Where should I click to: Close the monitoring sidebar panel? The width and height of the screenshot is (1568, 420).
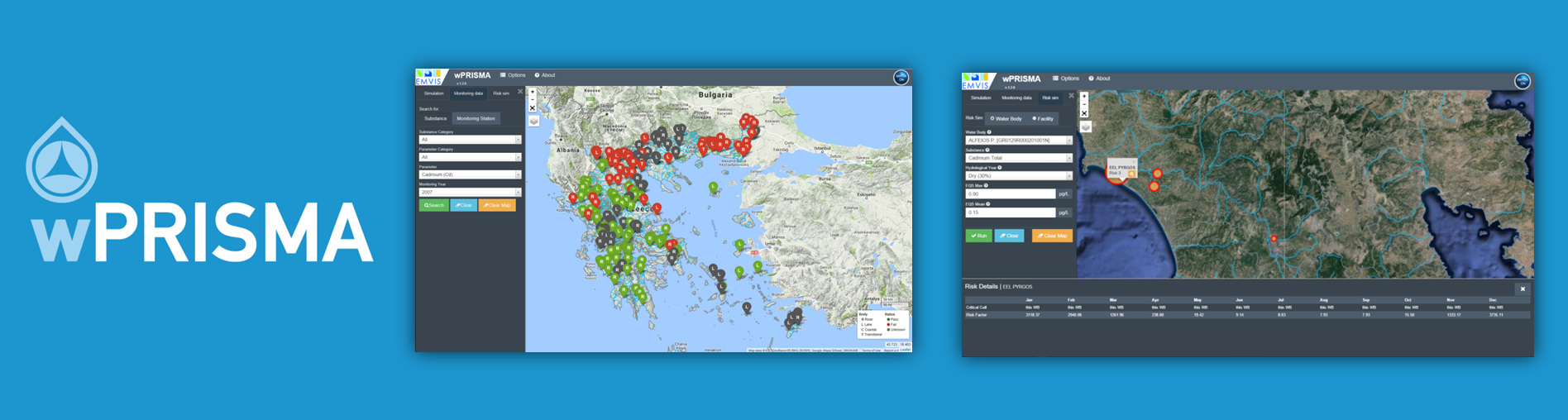[x=520, y=92]
